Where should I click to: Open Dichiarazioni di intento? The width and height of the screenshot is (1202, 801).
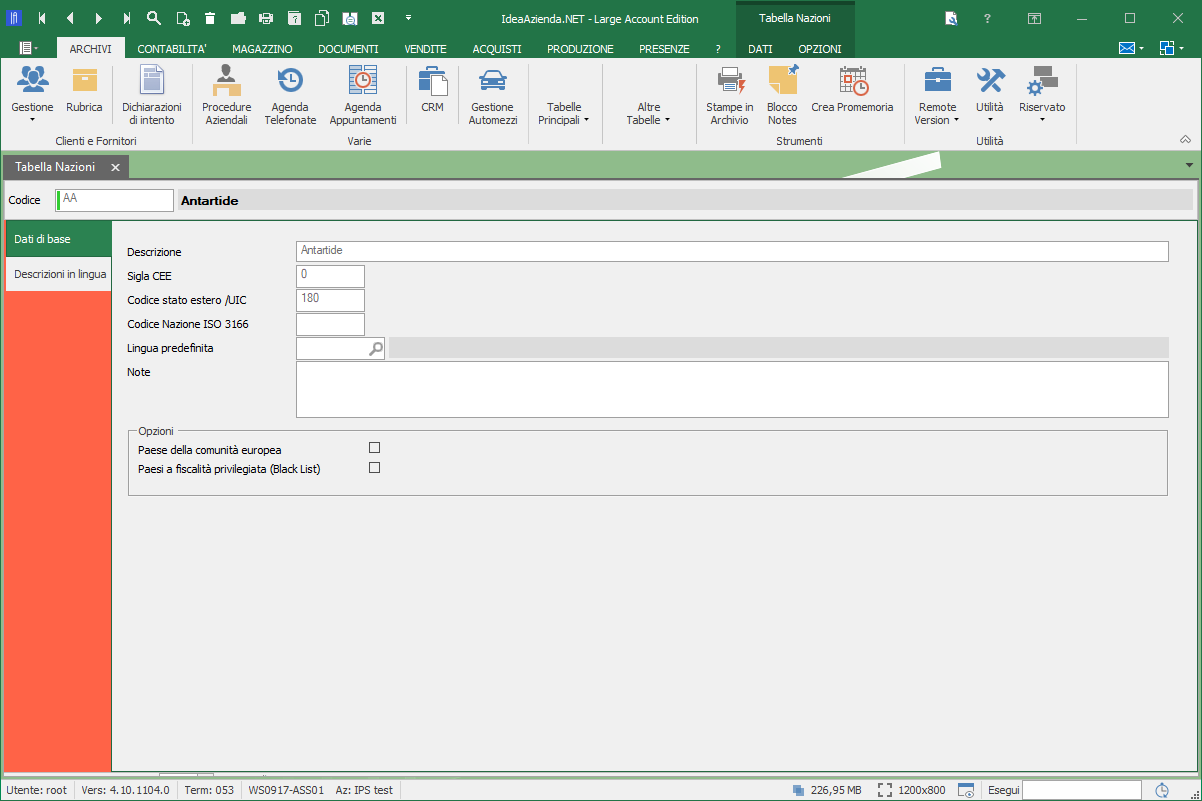(x=151, y=97)
